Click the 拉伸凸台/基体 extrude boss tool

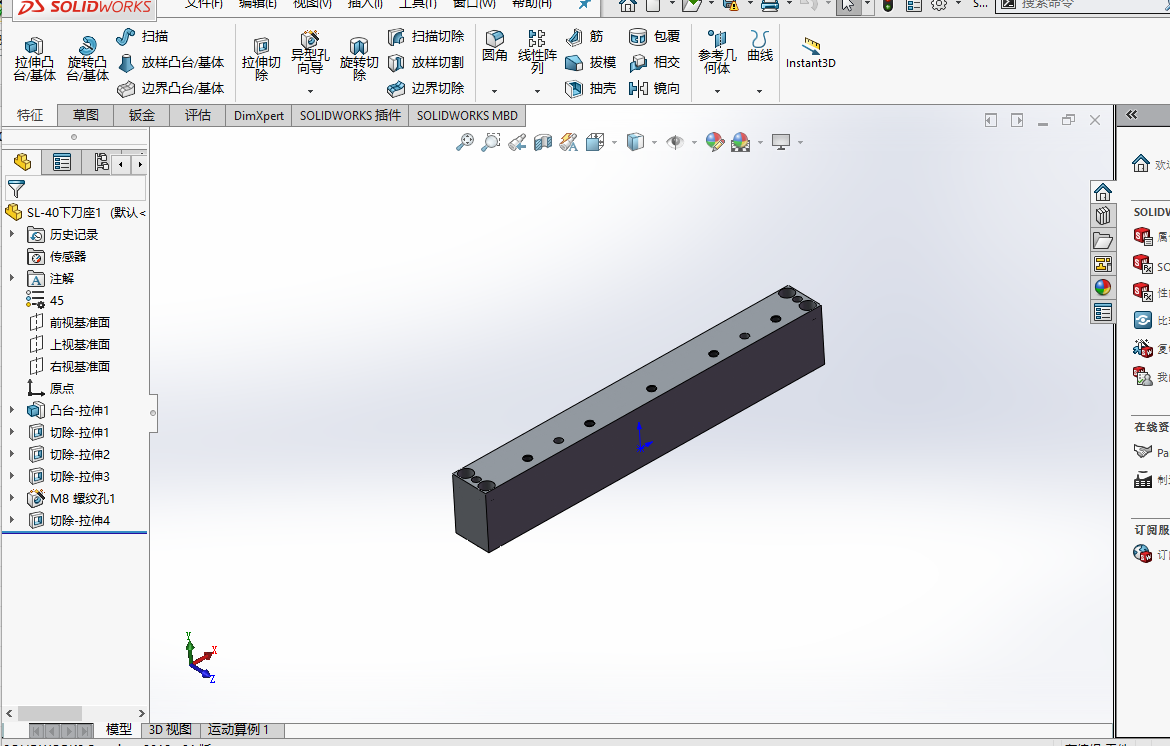pos(34,59)
